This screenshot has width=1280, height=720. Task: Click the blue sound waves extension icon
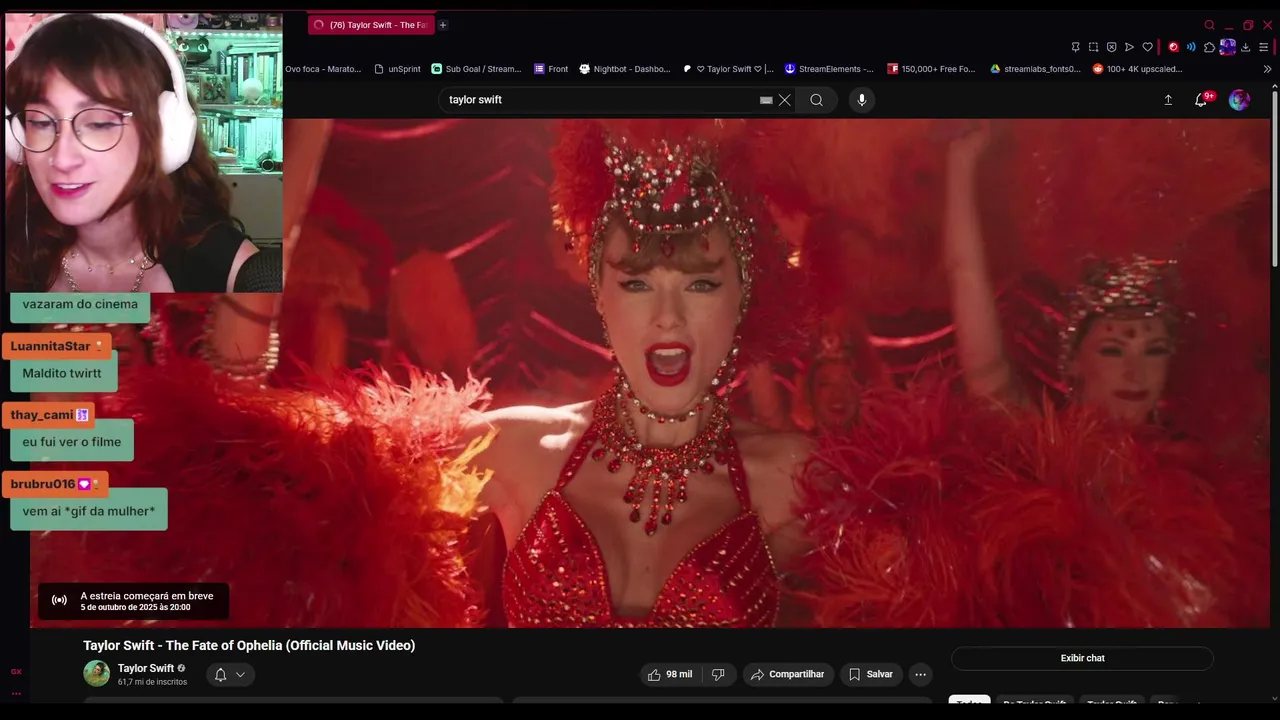click(1191, 47)
